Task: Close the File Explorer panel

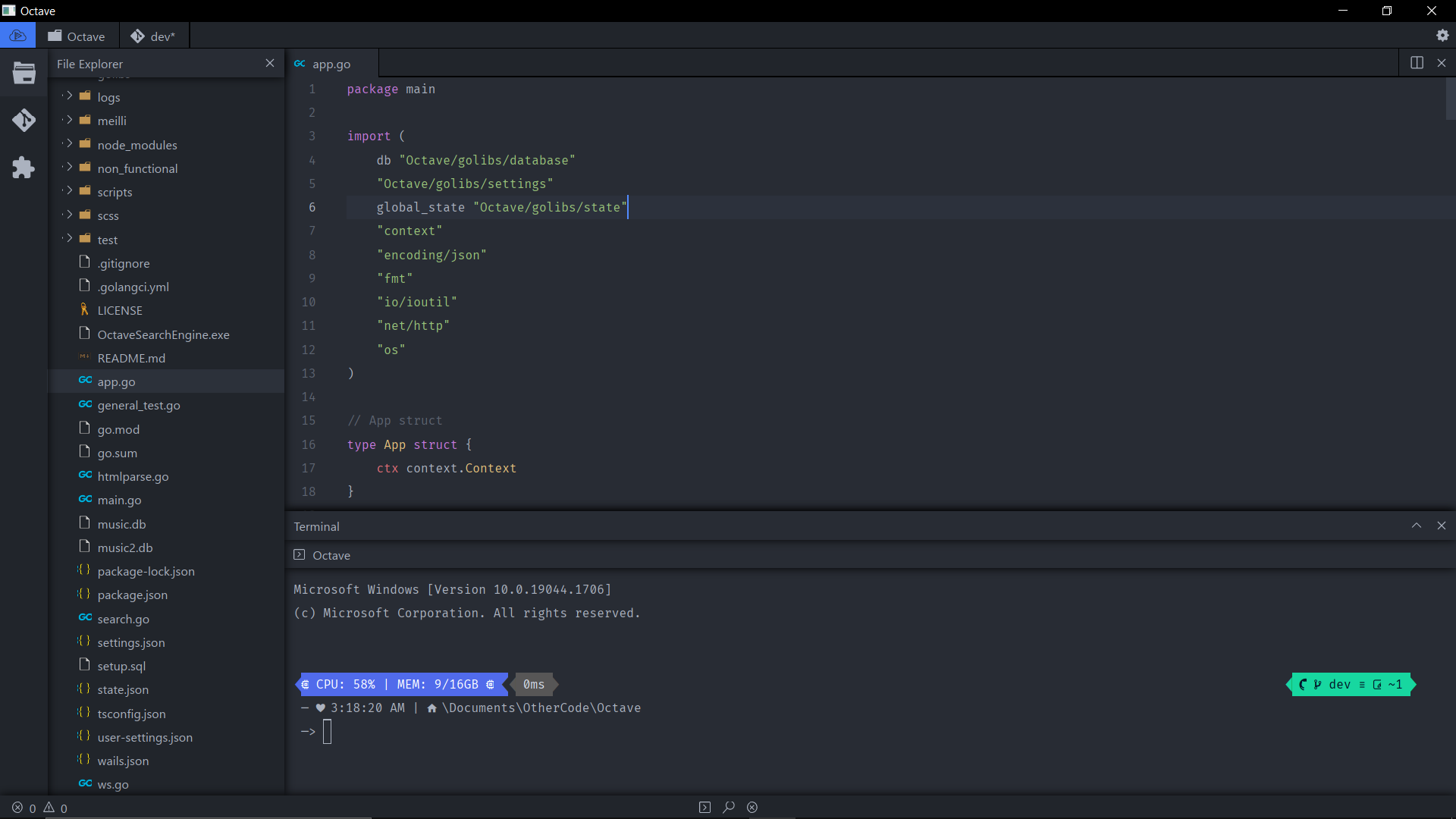Action: 271,63
